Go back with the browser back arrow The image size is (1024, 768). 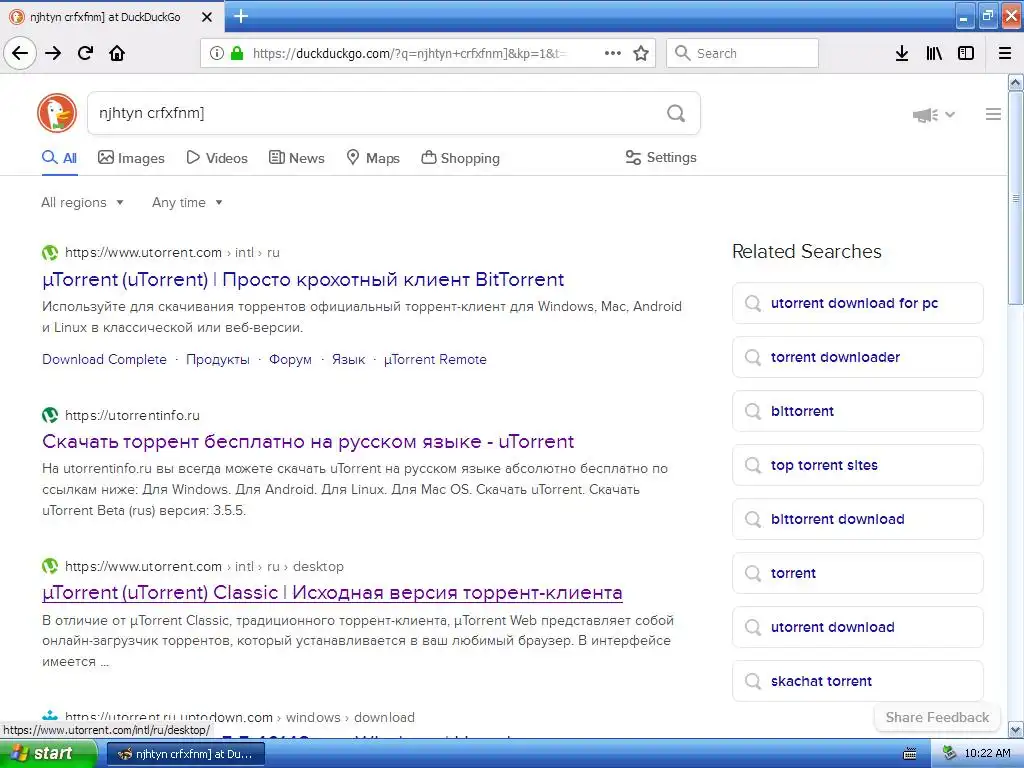point(20,53)
